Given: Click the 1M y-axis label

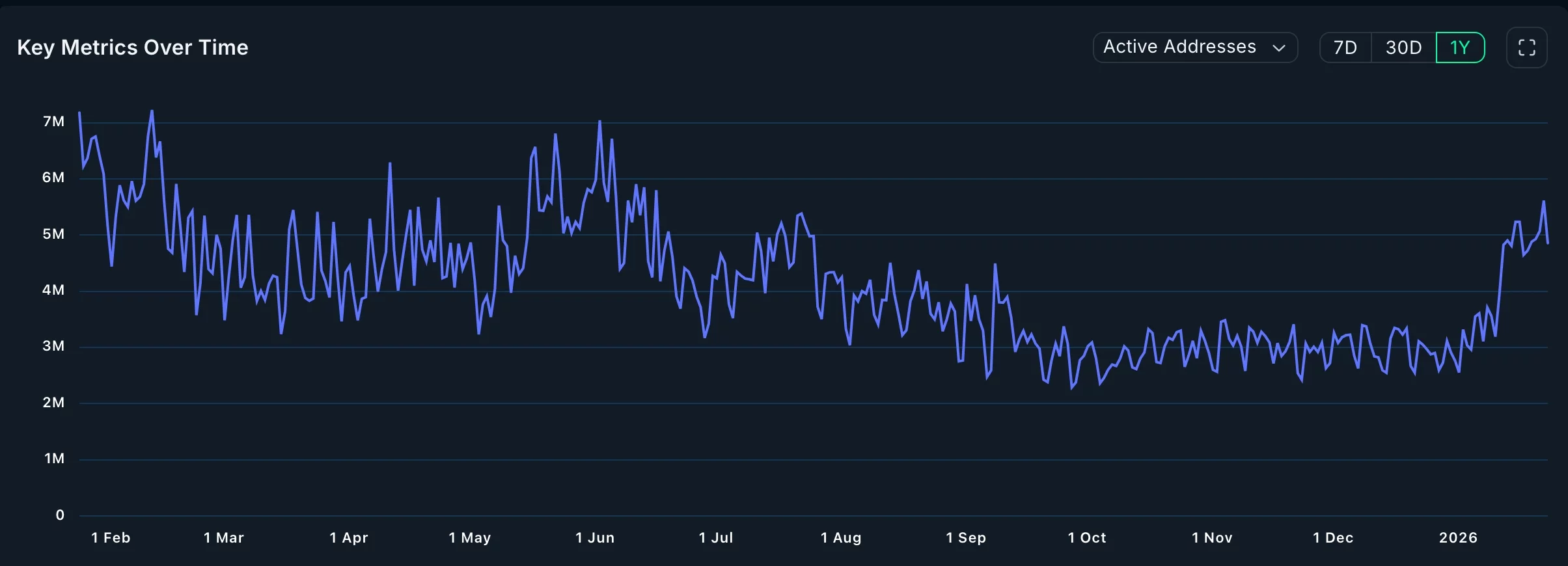Looking at the screenshot, I should coord(54,459).
